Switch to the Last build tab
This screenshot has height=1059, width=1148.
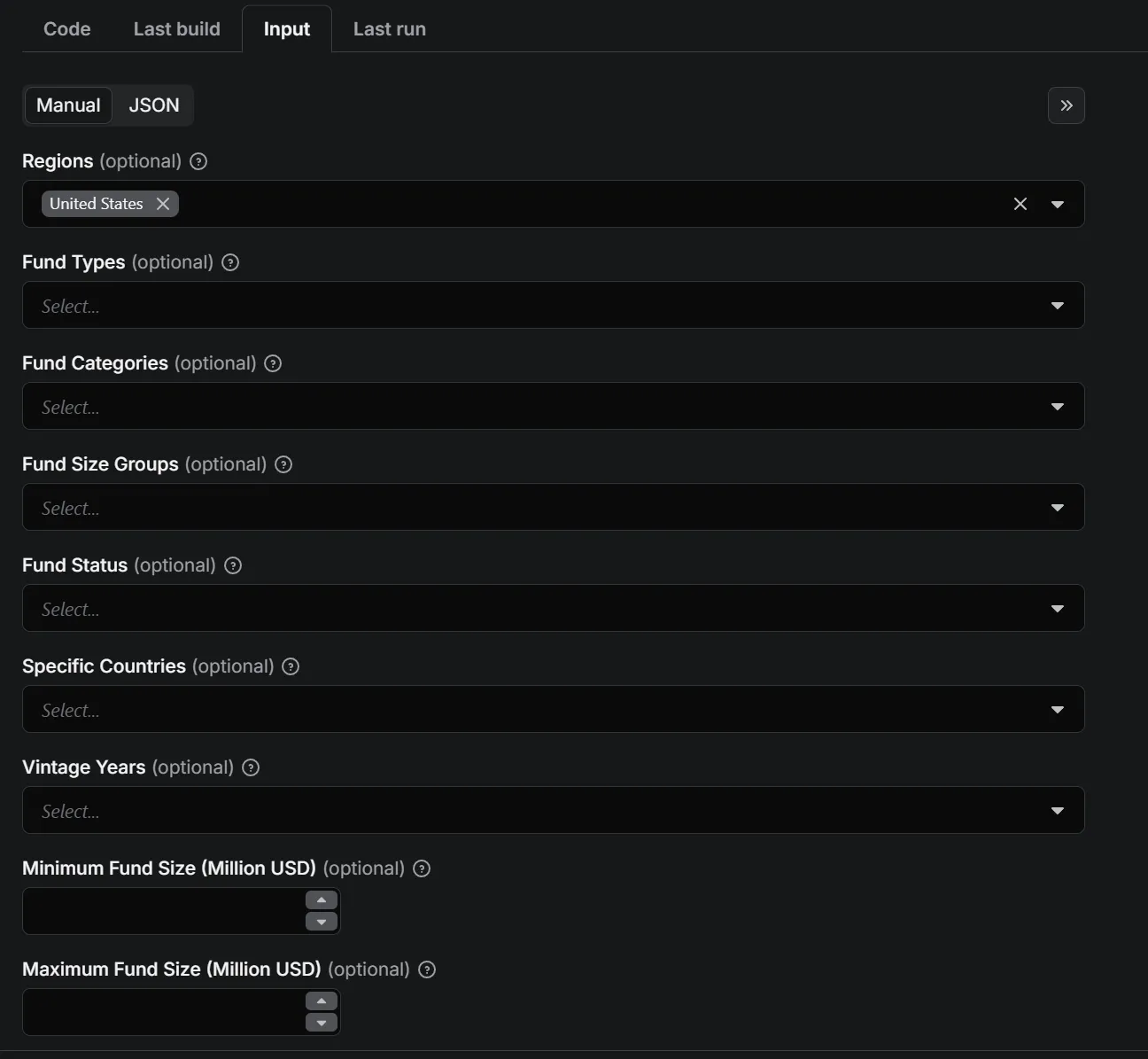176,28
